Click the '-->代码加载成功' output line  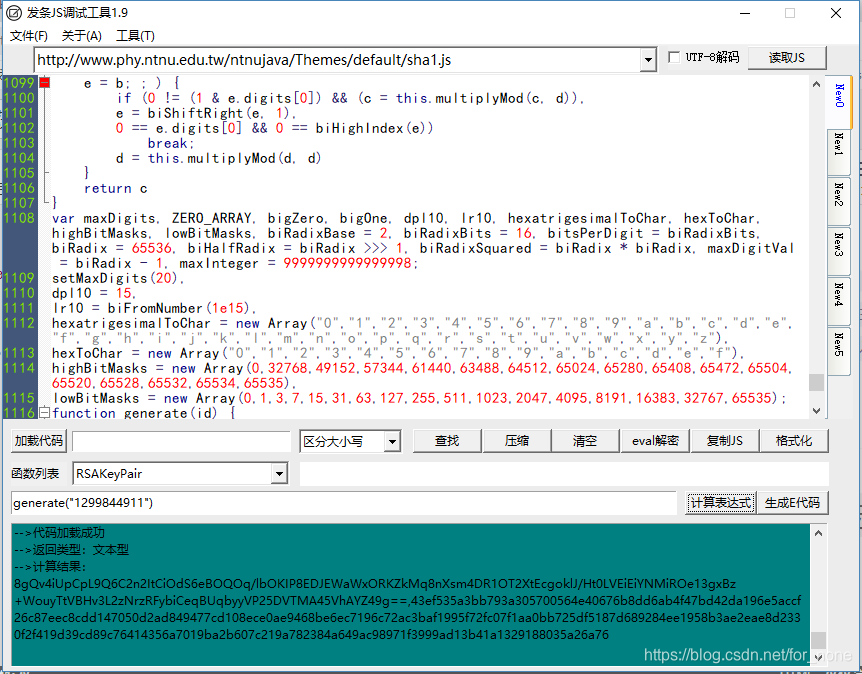[59, 533]
